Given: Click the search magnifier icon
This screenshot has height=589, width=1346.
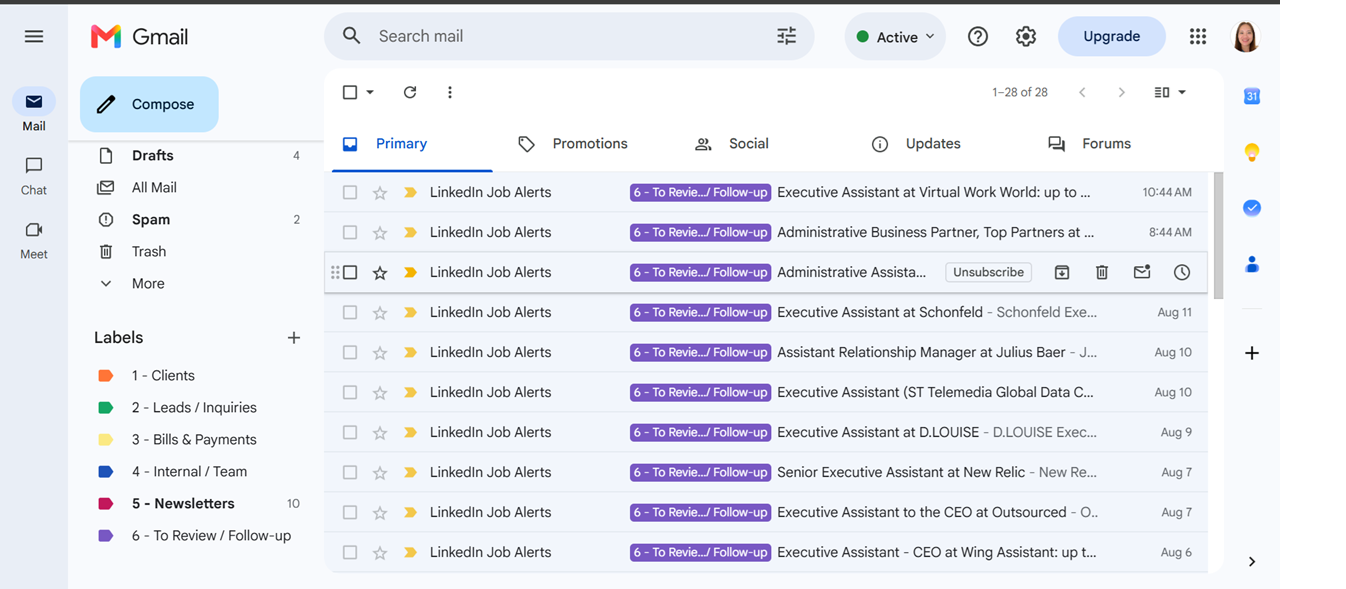Looking at the screenshot, I should click(351, 36).
